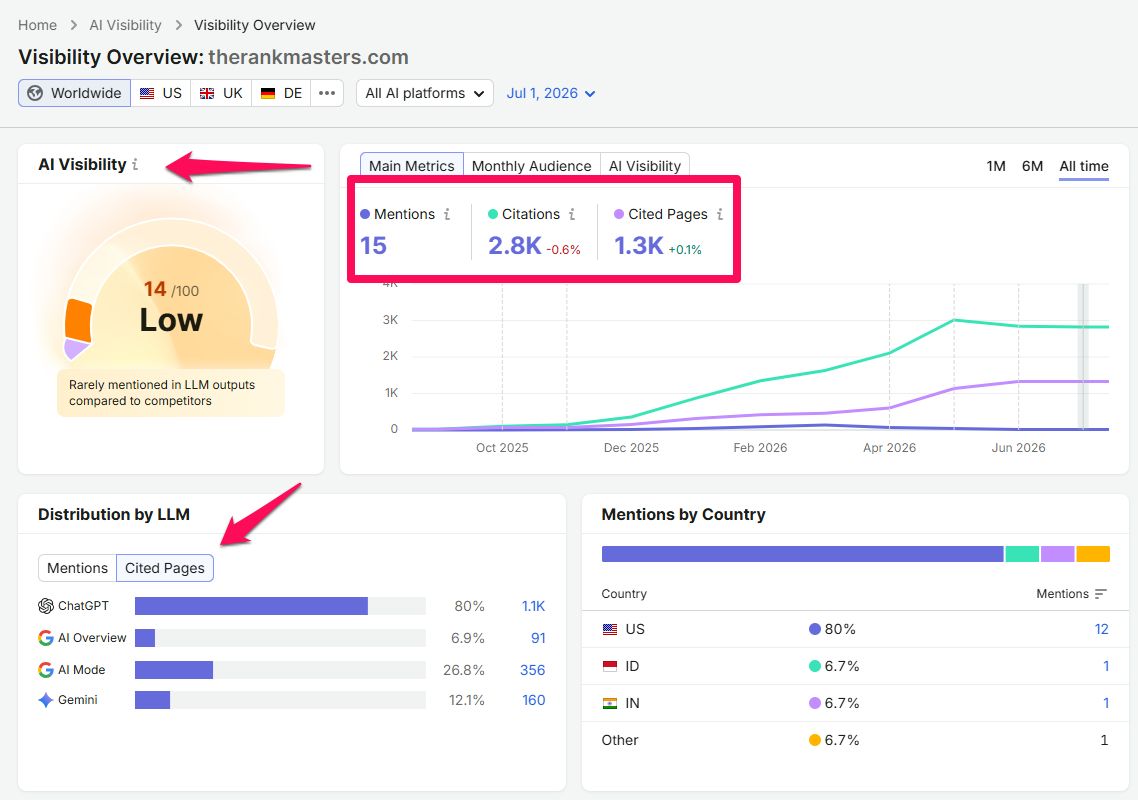Switch region to US
This screenshot has height=800, width=1138.
click(161, 93)
